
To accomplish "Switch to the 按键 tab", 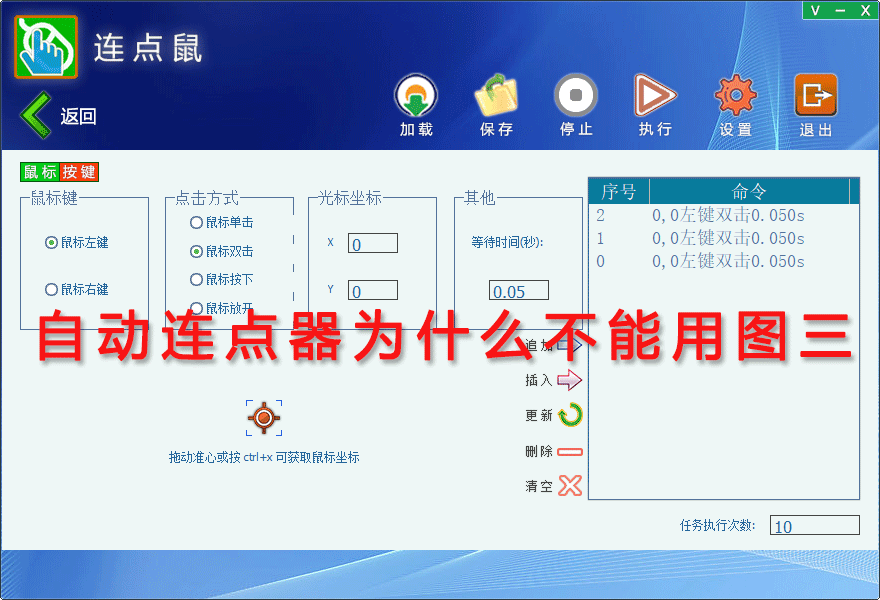I will coord(79,172).
